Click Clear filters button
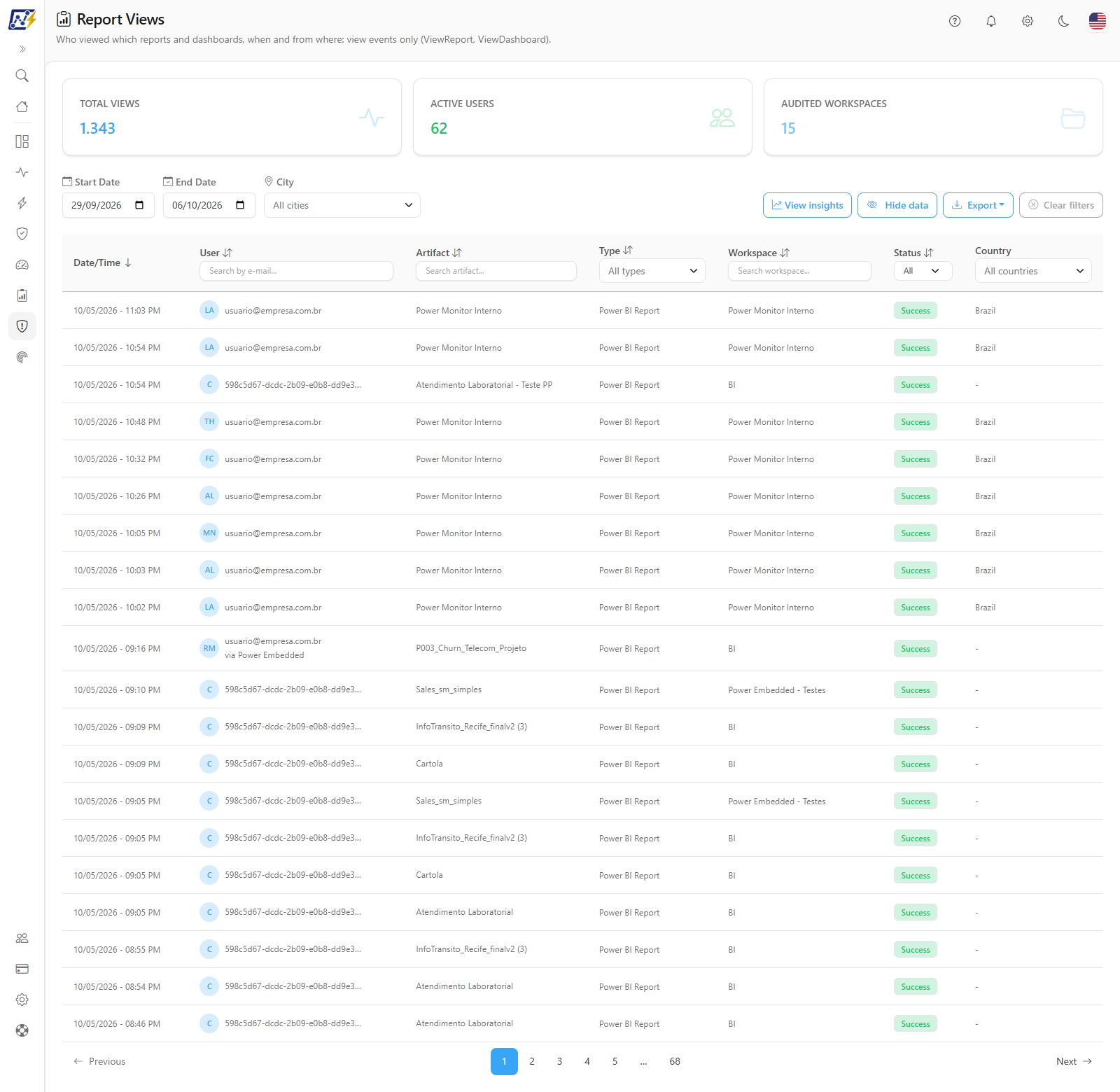 [1061, 205]
